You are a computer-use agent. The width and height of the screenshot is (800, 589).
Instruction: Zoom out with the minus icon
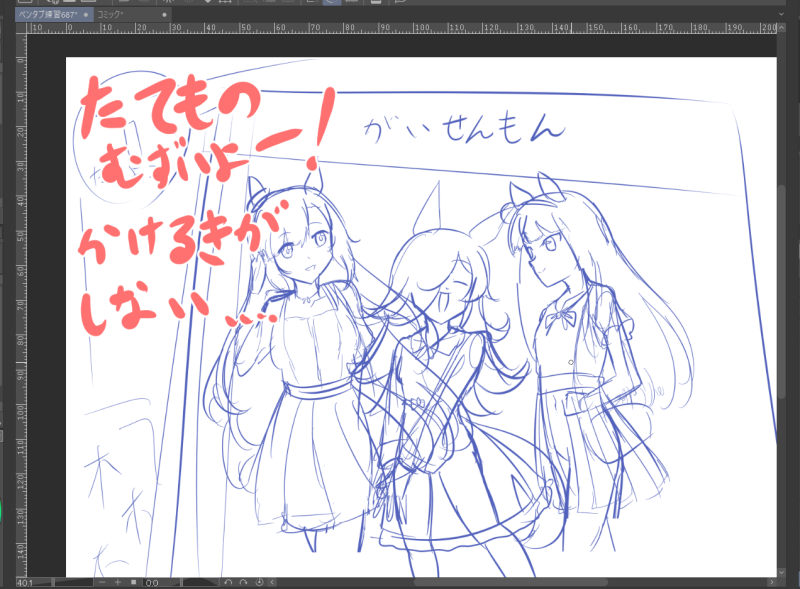point(102,582)
